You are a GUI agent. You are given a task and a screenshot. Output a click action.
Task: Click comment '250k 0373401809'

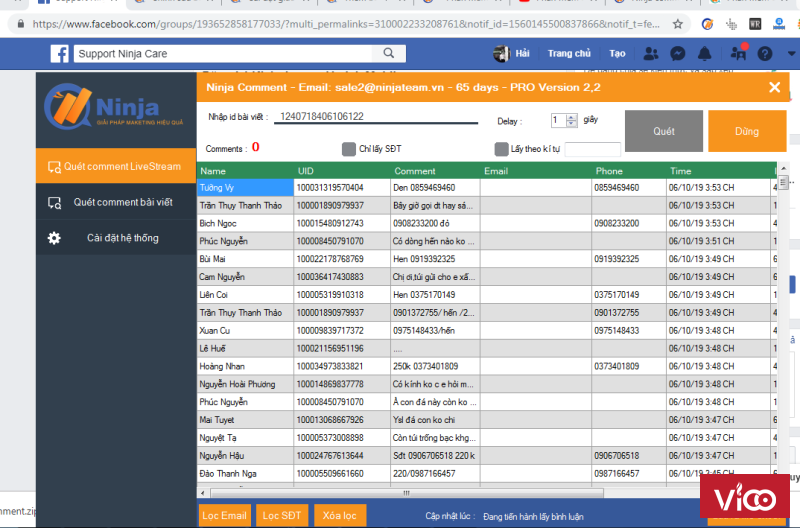coord(435,366)
